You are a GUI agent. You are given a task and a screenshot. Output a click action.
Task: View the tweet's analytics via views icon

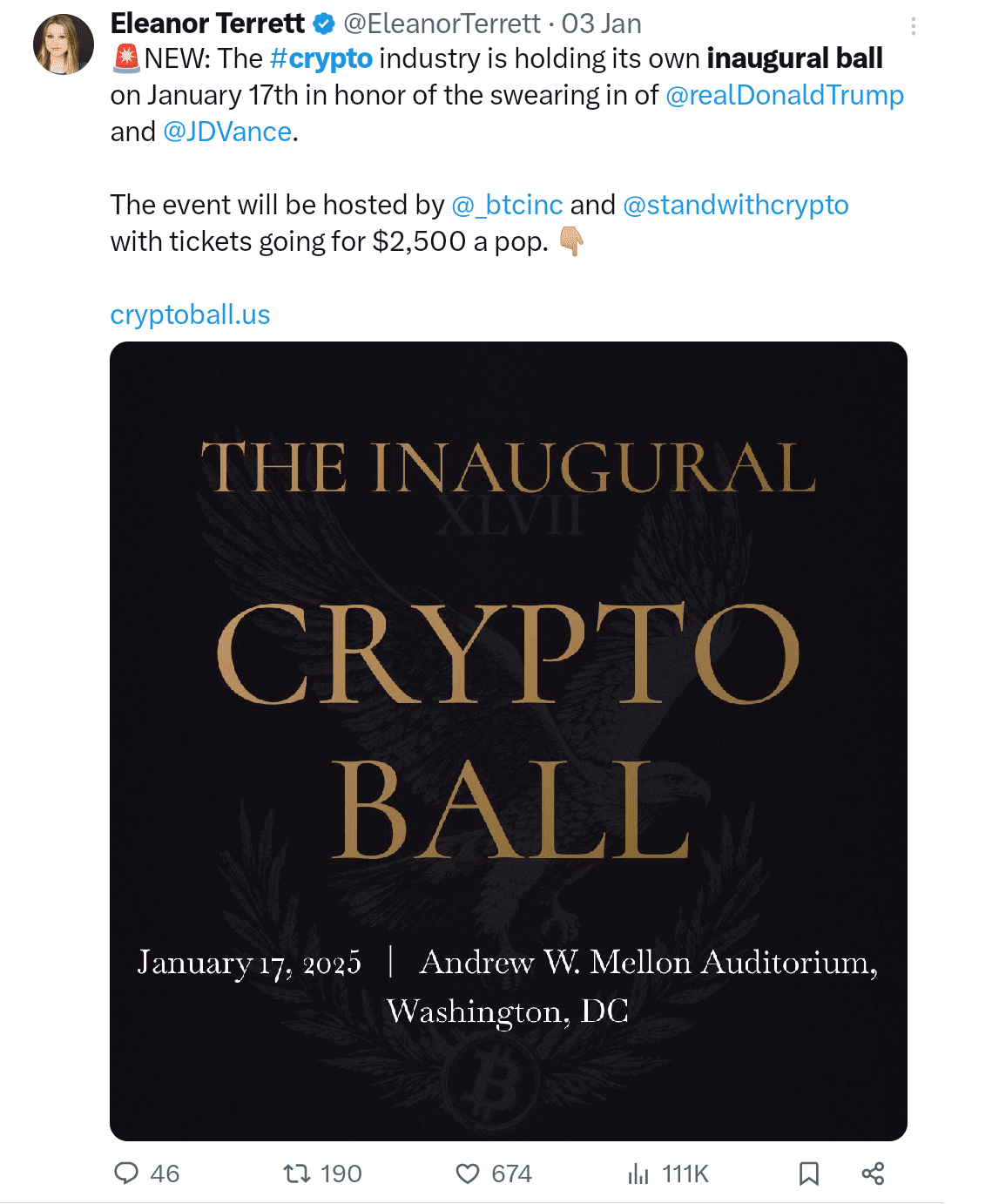[638, 1174]
